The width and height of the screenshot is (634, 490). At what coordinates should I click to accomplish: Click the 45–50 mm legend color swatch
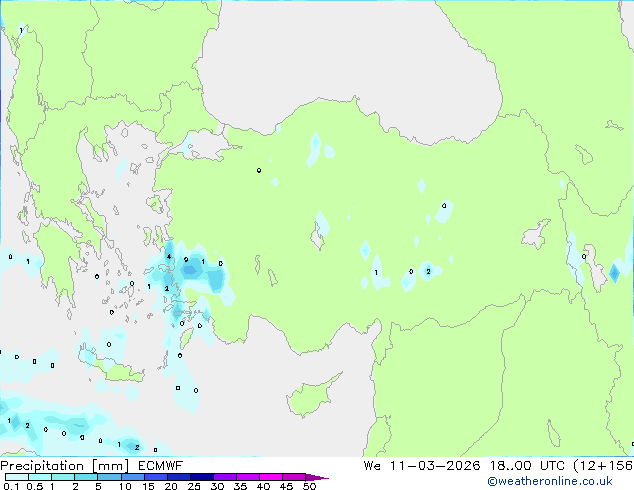[294, 477]
